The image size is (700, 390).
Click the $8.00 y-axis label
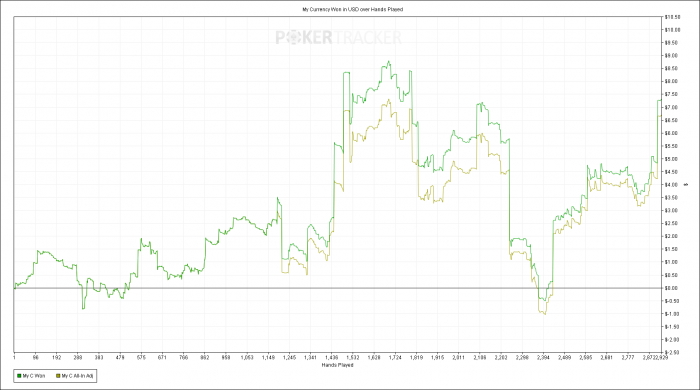click(x=672, y=82)
